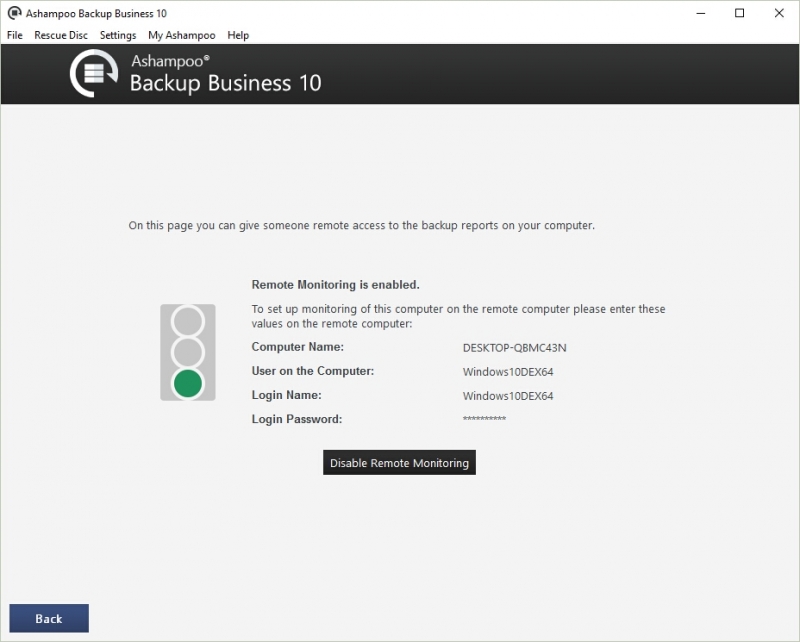The width and height of the screenshot is (800, 642).
Task: Click the Ashampoo Backup logo icon in header
Action: pyautogui.click(x=94, y=73)
